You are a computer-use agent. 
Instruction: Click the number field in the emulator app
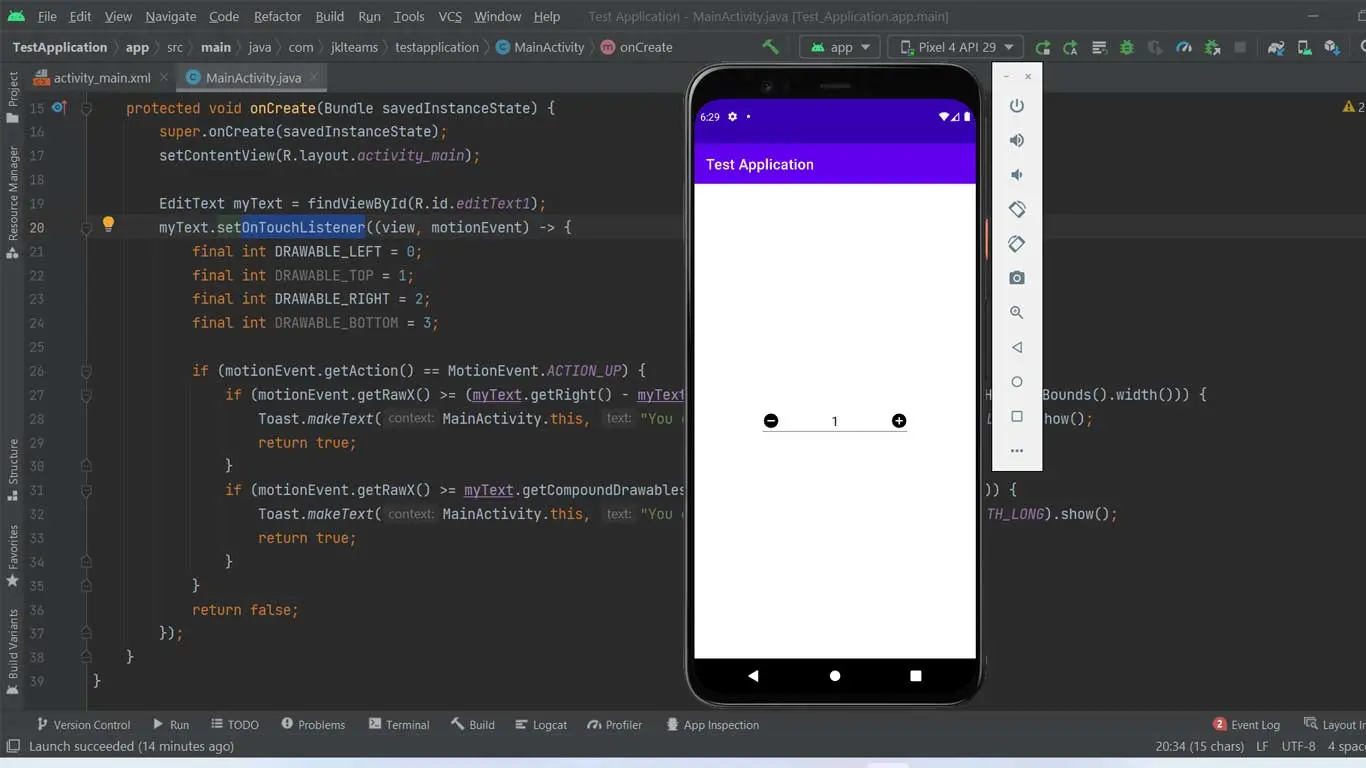(x=834, y=421)
